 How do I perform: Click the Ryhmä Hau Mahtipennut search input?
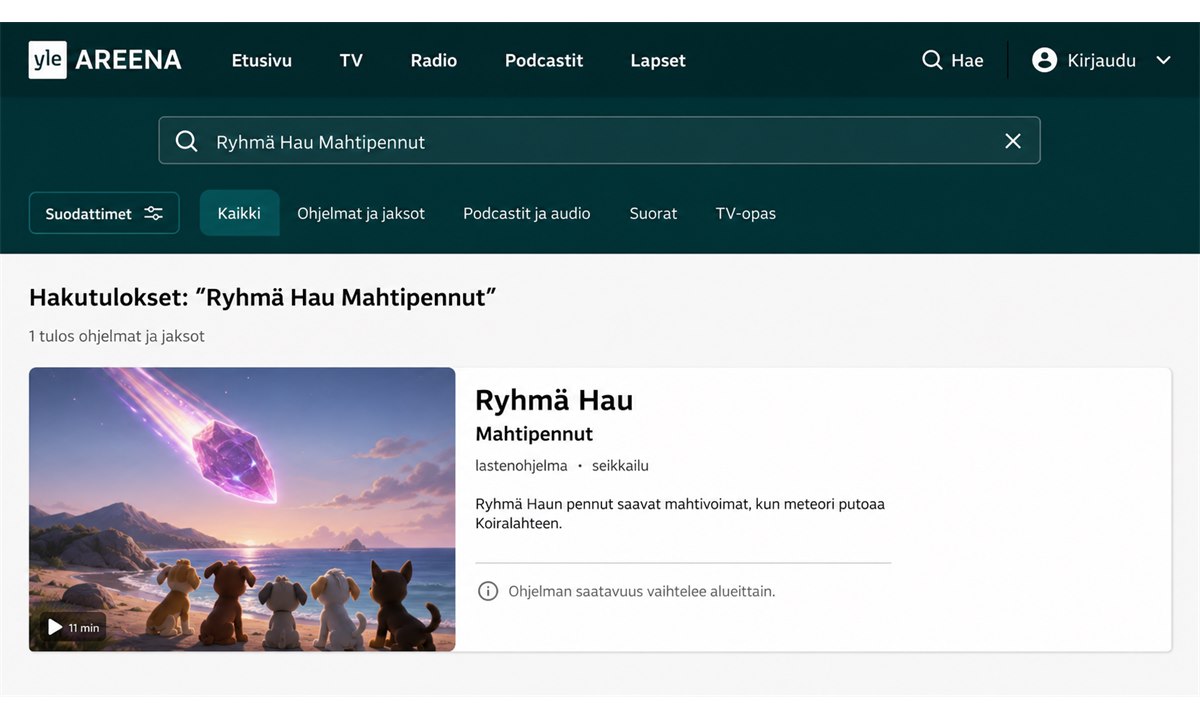(599, 141)
